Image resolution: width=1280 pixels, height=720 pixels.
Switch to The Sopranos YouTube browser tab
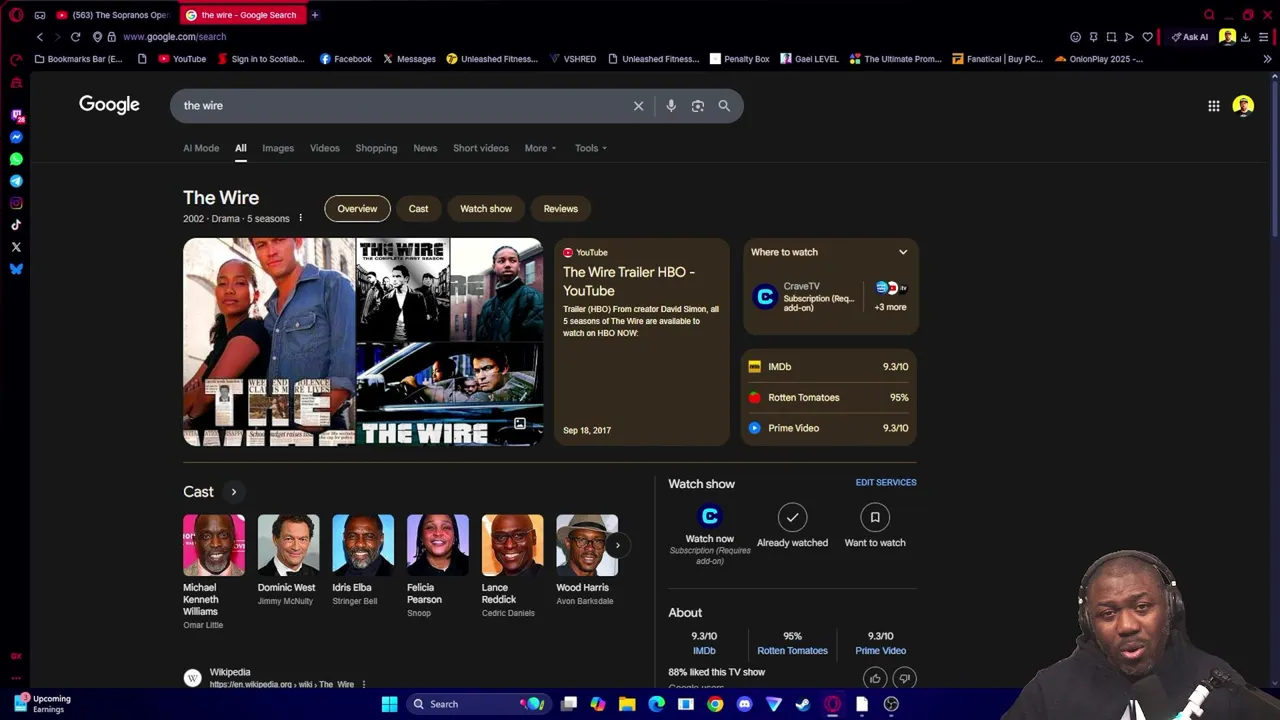(x=114, y=15)
